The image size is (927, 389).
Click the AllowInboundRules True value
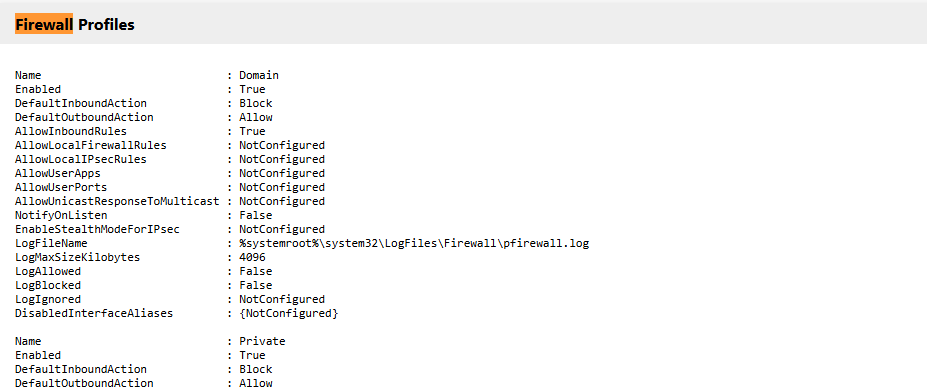pos(252,131)
